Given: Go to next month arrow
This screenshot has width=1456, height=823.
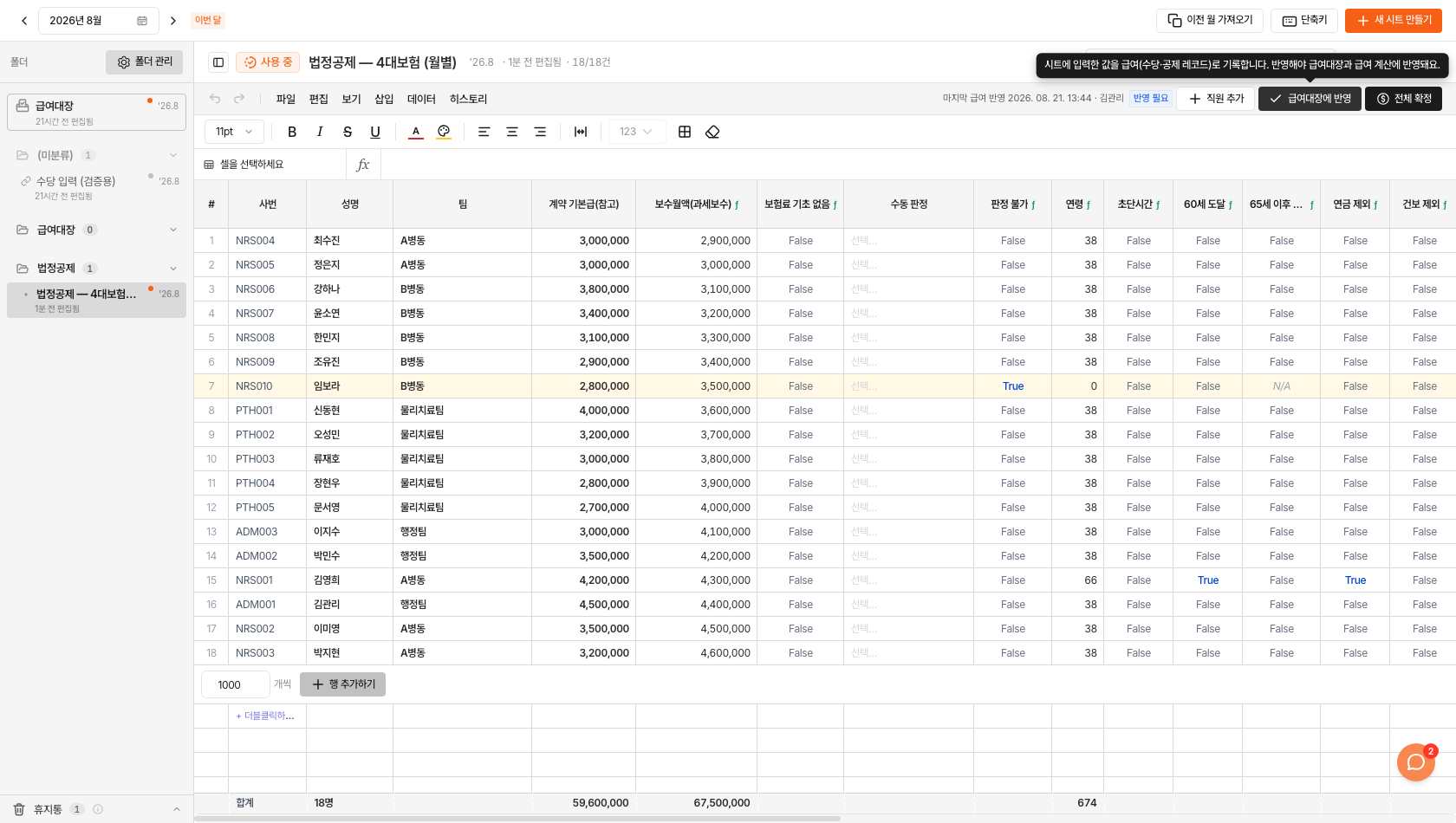Looking at the screenshot, I should 173,21.
